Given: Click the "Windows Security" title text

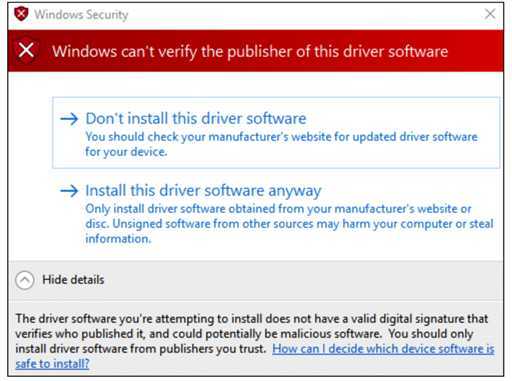Looking at the screenshot, I should tap(81, 14).
